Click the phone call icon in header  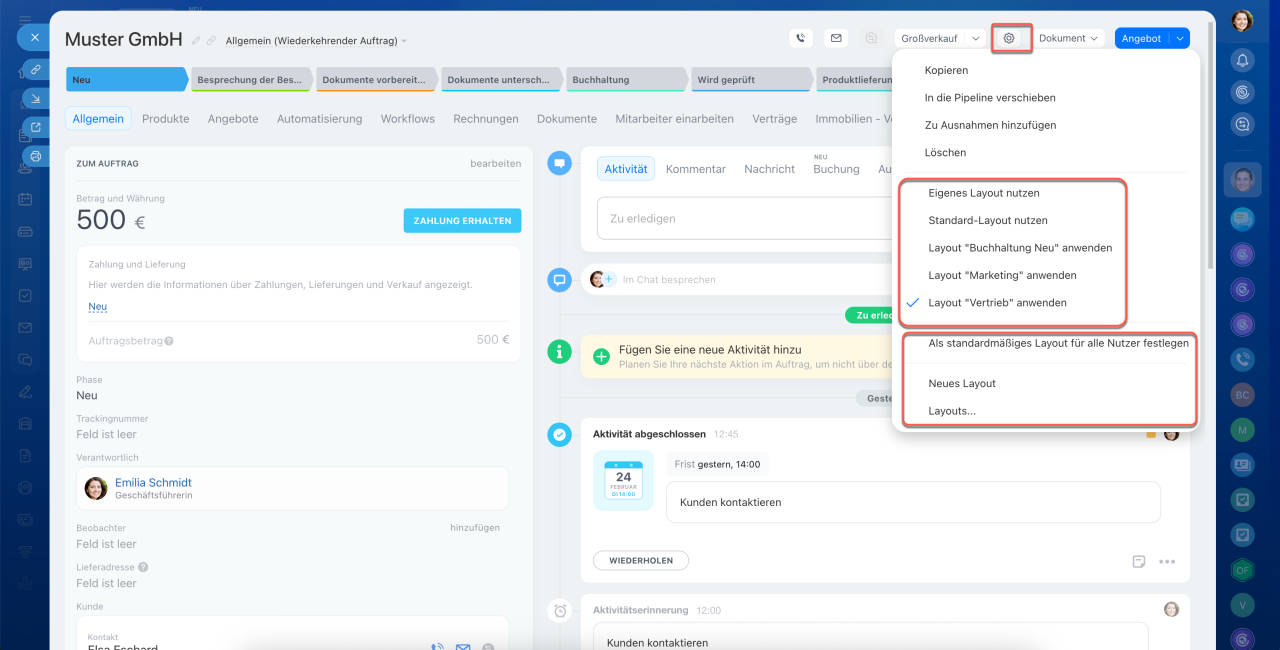coord(800,38)
